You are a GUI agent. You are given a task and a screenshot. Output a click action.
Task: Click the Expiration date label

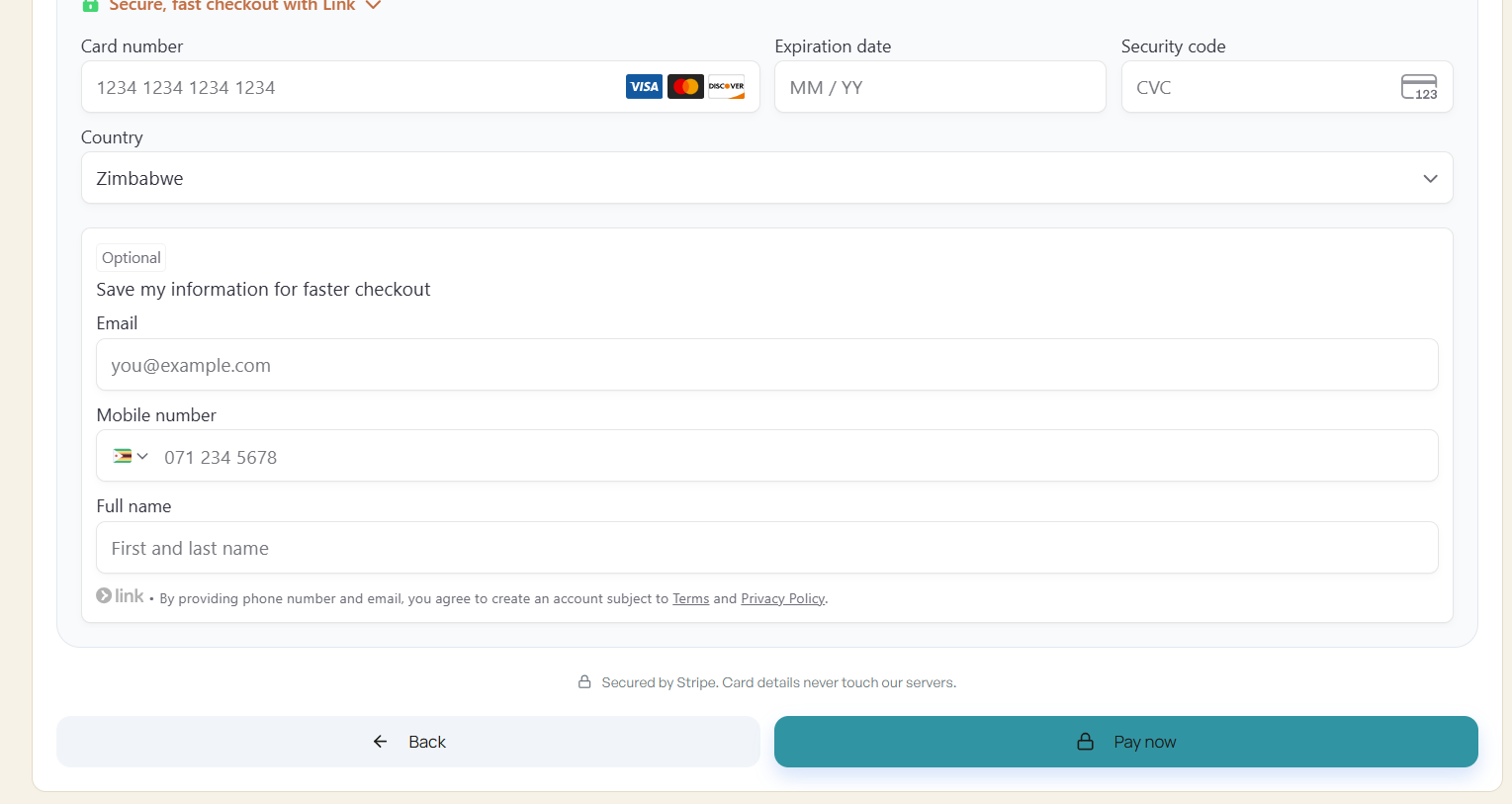click(x=833, y=46)
